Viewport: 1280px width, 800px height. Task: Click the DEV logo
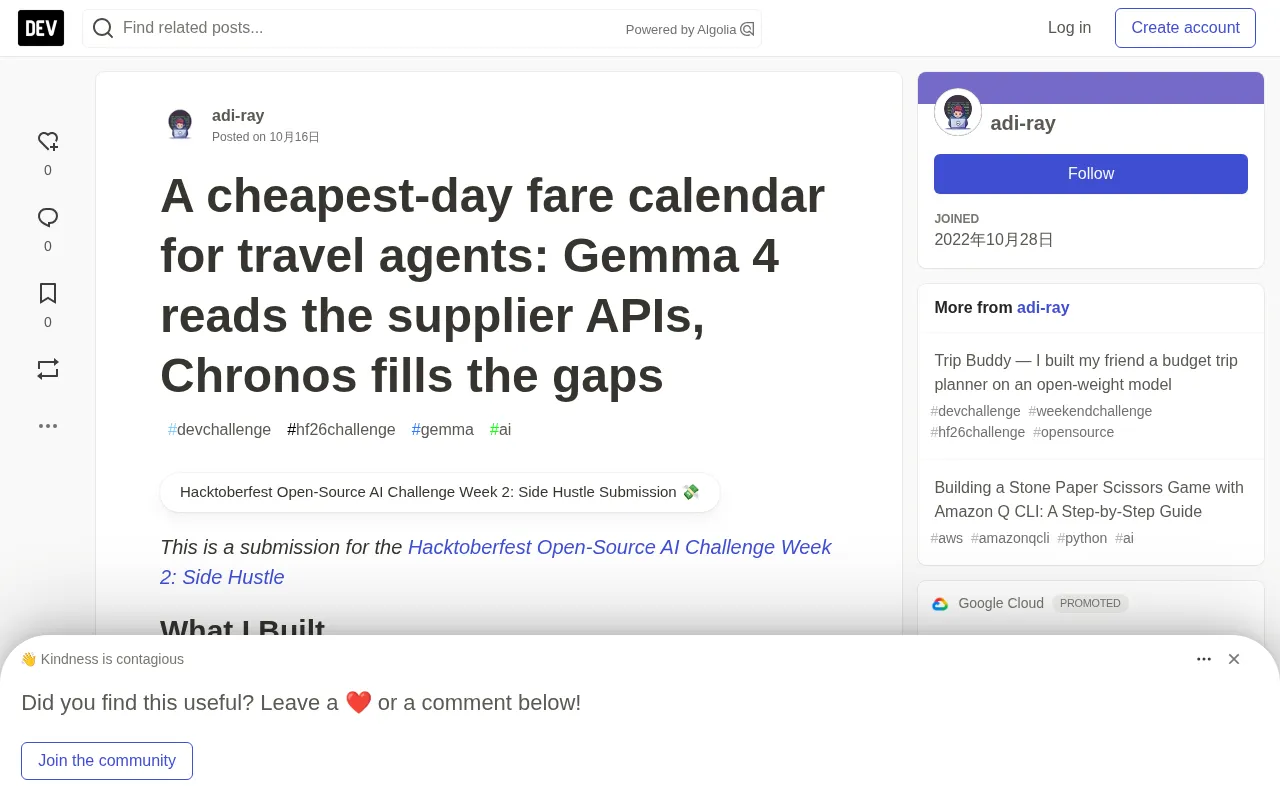41,28
